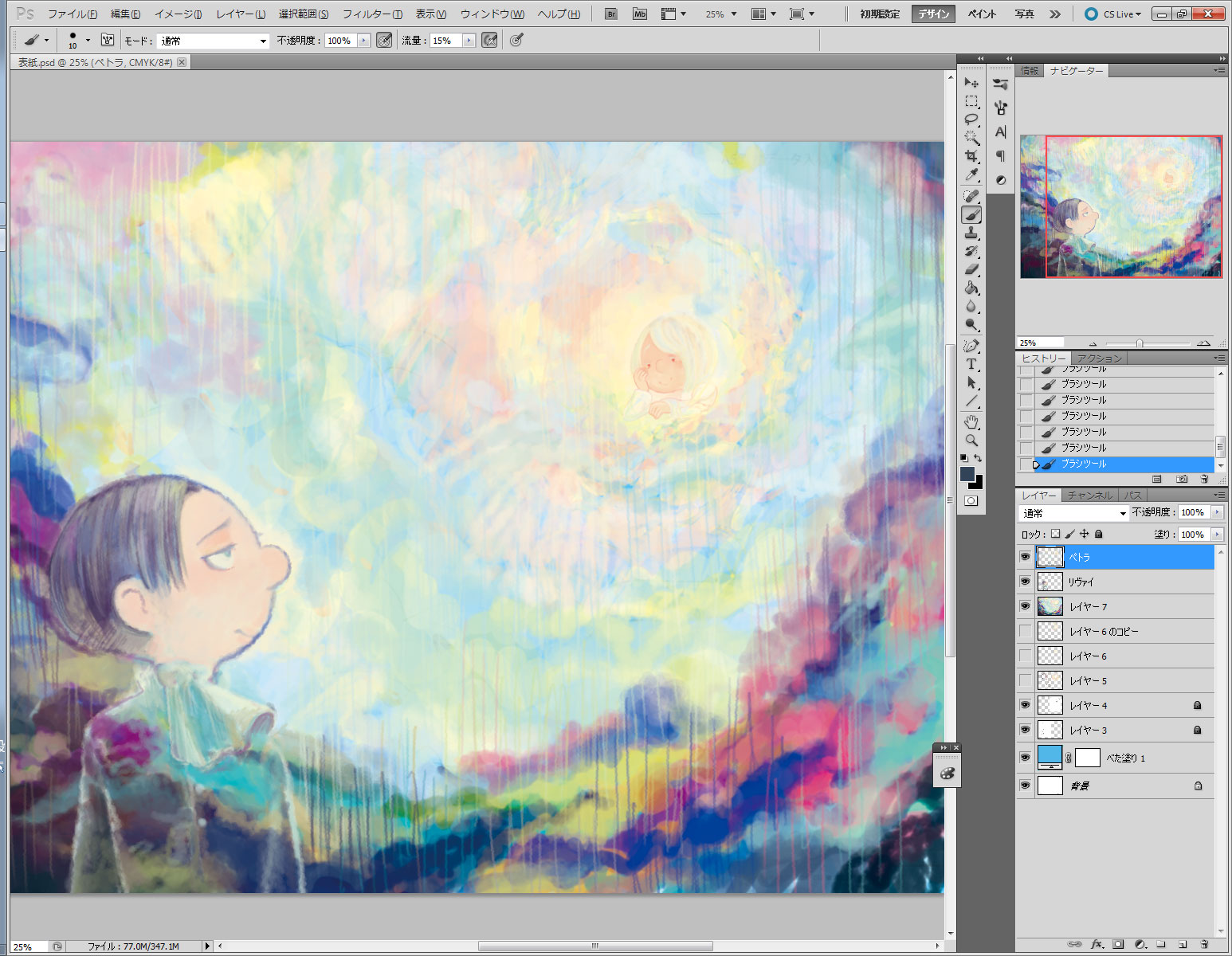Open the Paragraph panel icon

pyautogui.click(x=1001, y=156)
